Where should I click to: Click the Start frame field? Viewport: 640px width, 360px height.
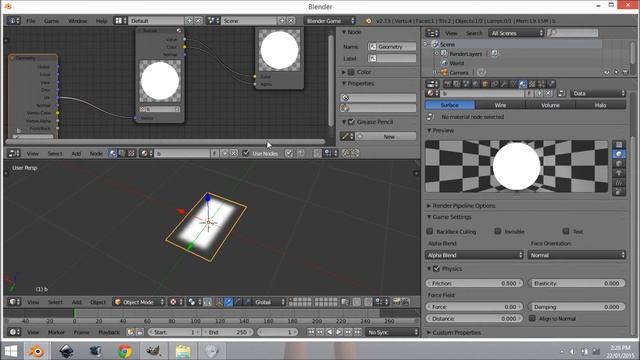174,332
